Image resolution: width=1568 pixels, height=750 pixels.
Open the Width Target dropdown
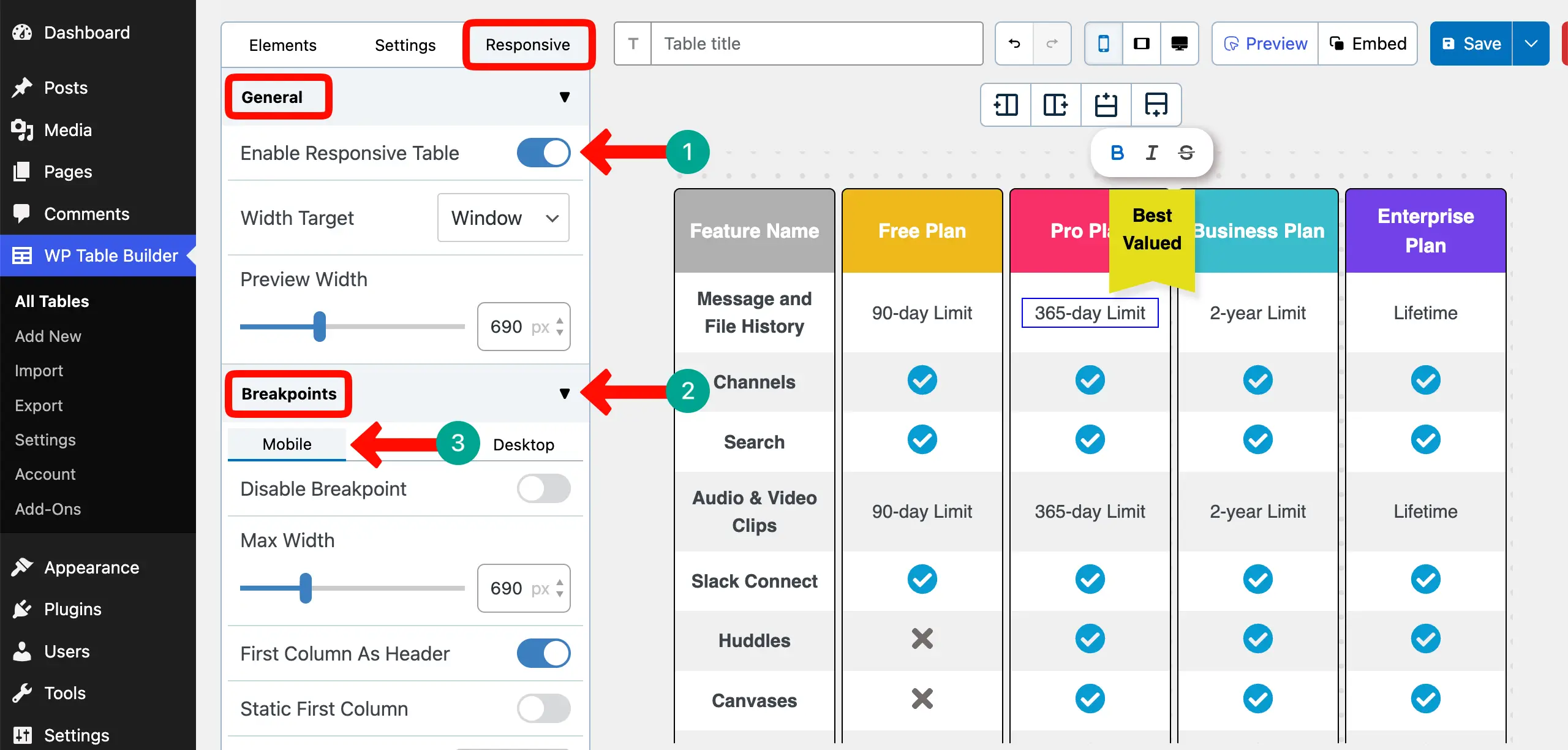coord(503,218)
